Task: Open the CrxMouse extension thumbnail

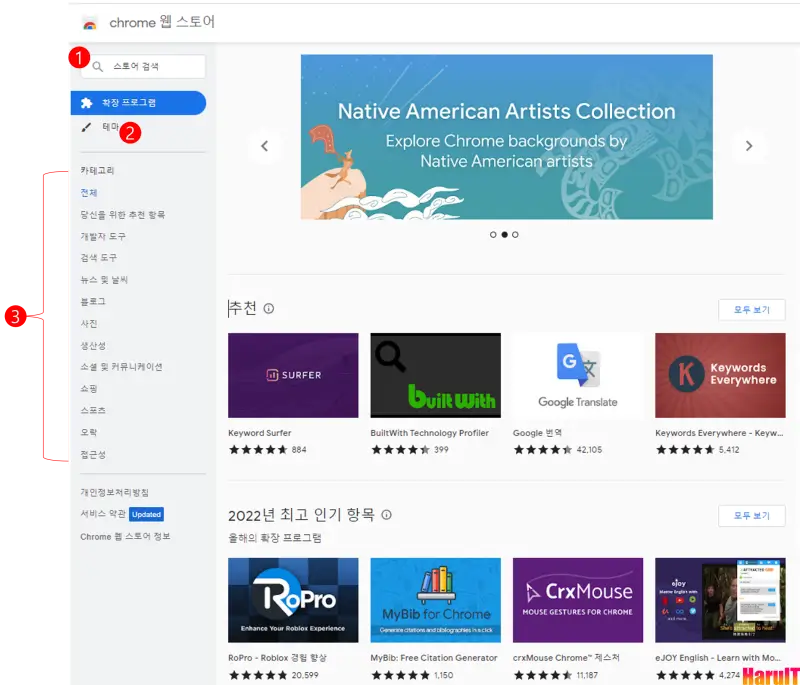Action: [578, 600]
